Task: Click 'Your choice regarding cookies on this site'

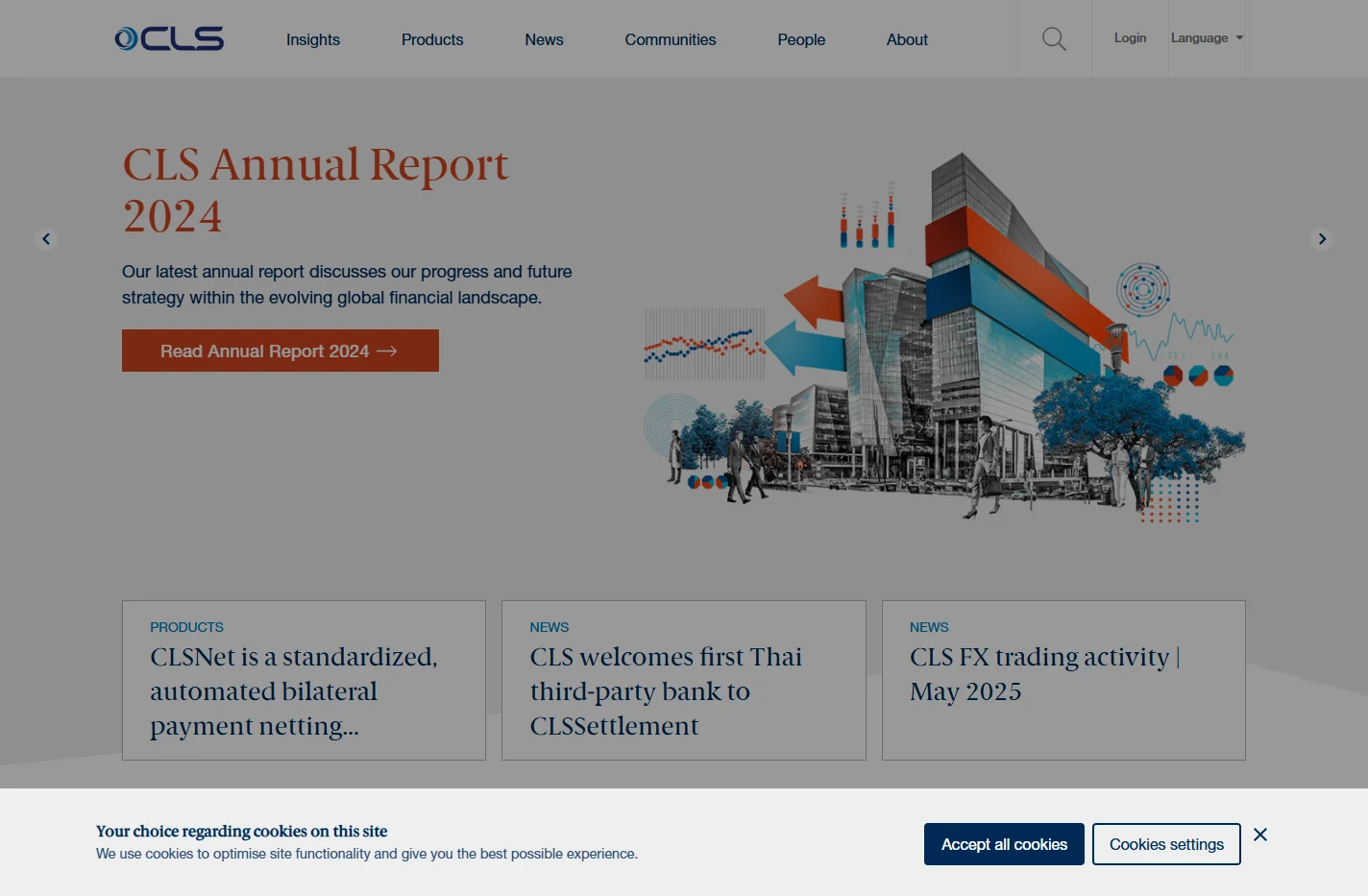Action: point(242,831)
